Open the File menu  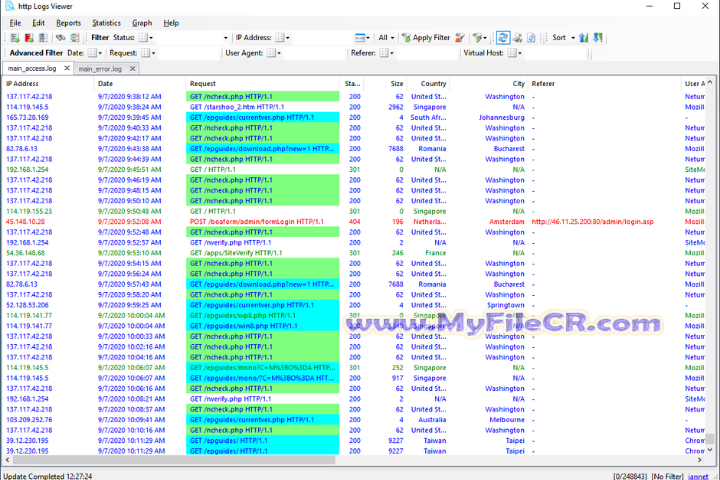pos(15,23)
